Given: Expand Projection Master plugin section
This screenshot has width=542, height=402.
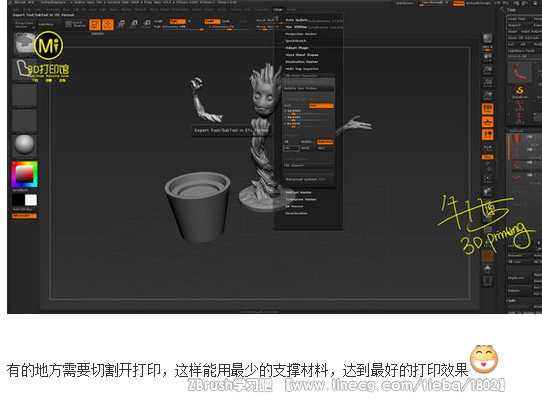Looking at the screenshot, I should pyautogui.click(x=301, y=34).
